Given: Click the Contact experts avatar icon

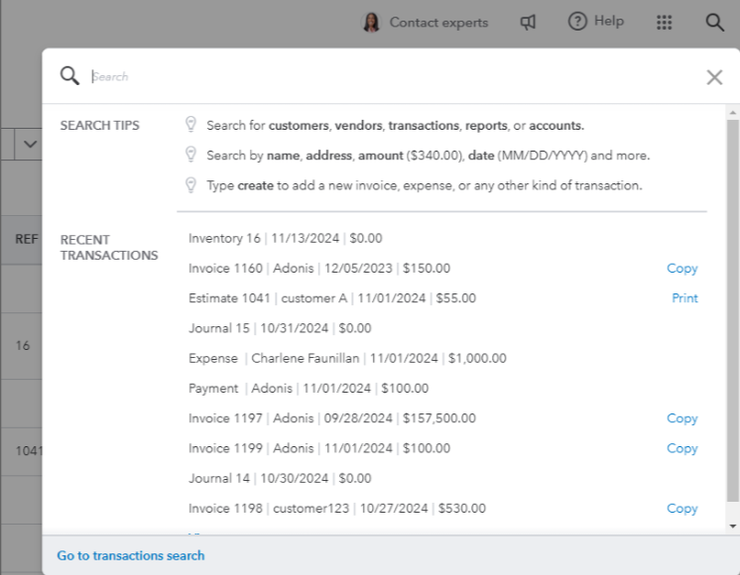Looking at the screenshot, I should point(371,22).
